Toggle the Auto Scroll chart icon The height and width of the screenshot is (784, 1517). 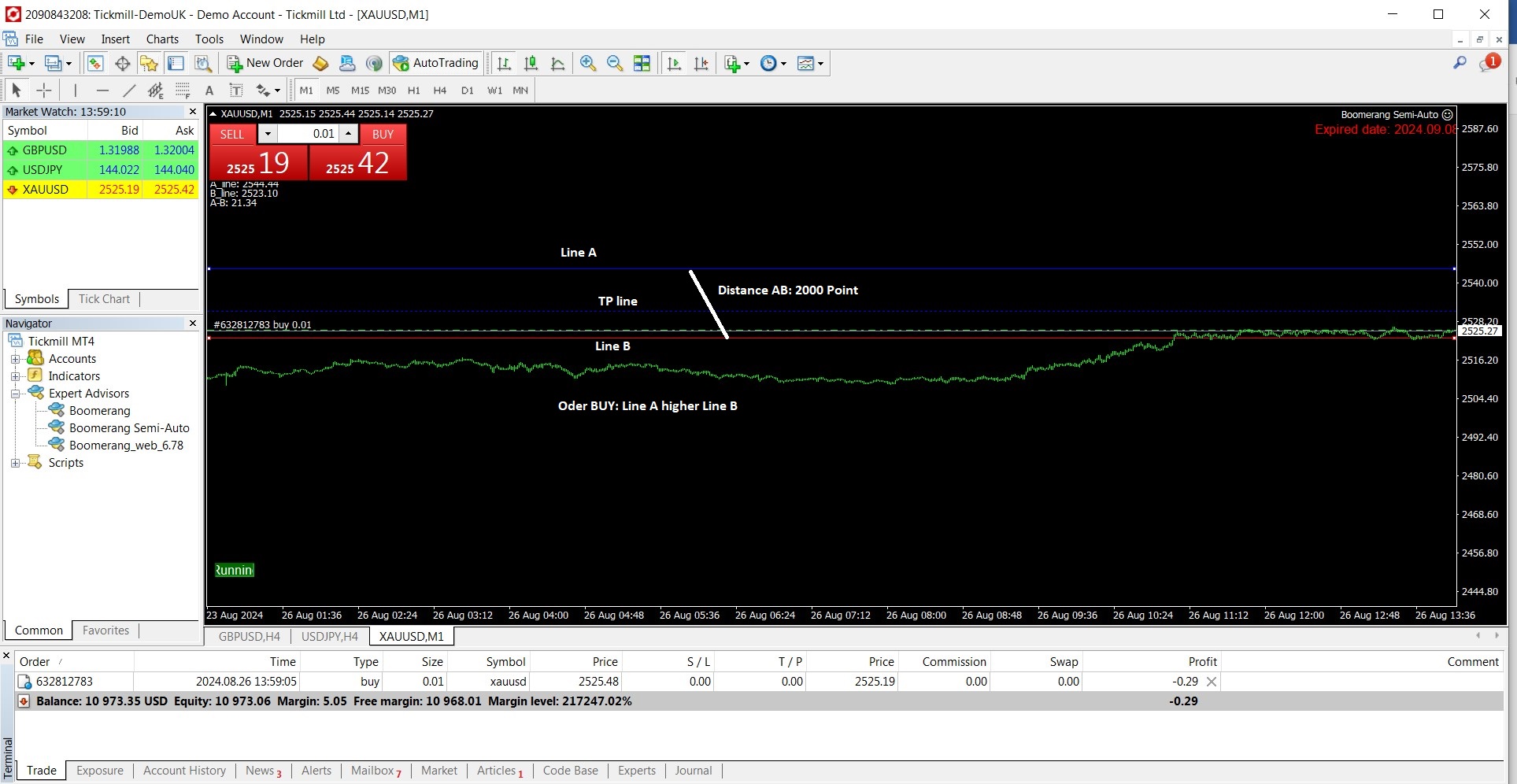tap(674, 63)
